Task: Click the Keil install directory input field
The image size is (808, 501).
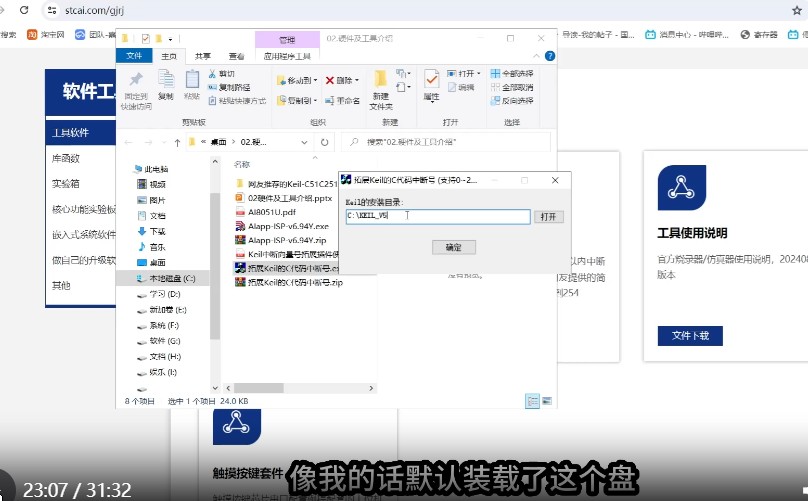Action: (438, 216)
